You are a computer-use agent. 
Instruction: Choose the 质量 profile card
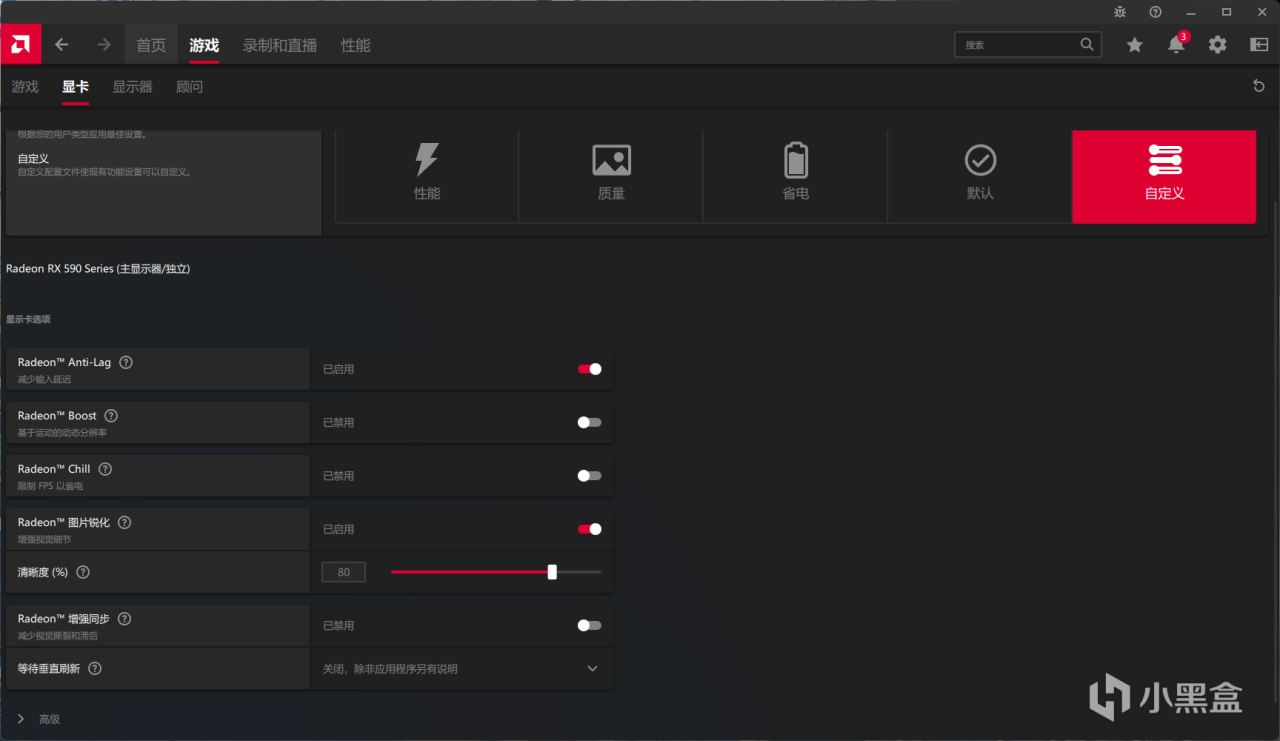(611, 176)
